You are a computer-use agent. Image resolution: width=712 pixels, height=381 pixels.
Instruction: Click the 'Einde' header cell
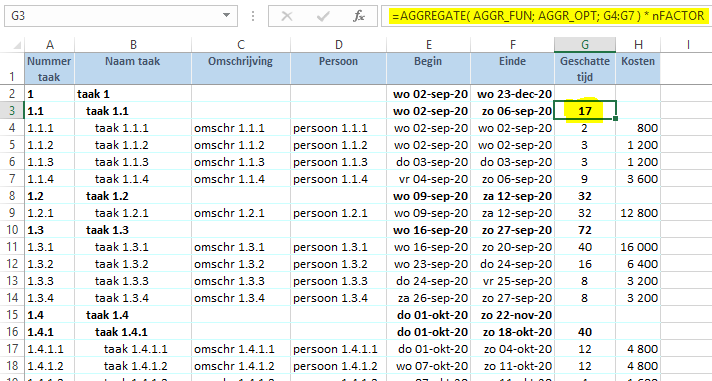[512, 69]
